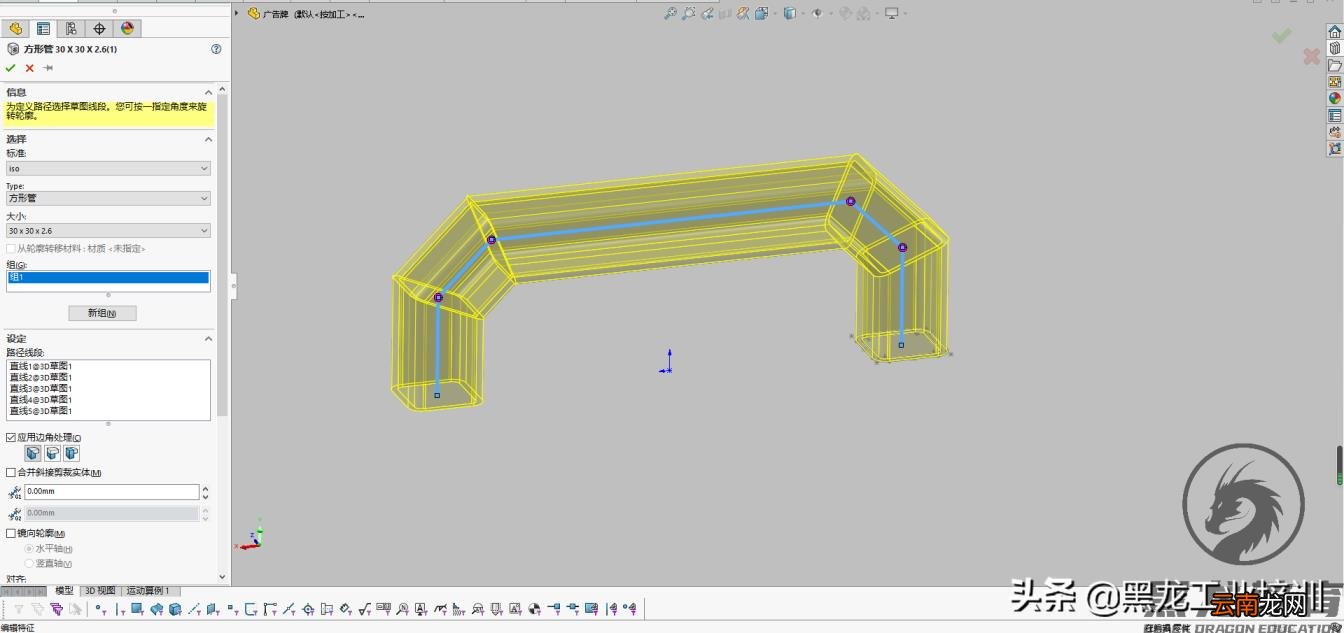The image size is (1344, 633).
Task: Open SOLIDWORKS Resources home in task pane
Action: pyautogui.click(x=1334, y=31)
